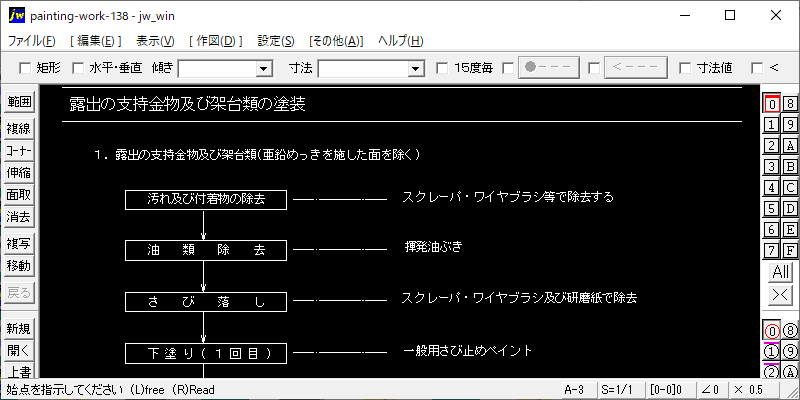Toggle the 矩形 rectangle checkbox
The width and height of the screenshot is (800, 400).
point(24,68)
